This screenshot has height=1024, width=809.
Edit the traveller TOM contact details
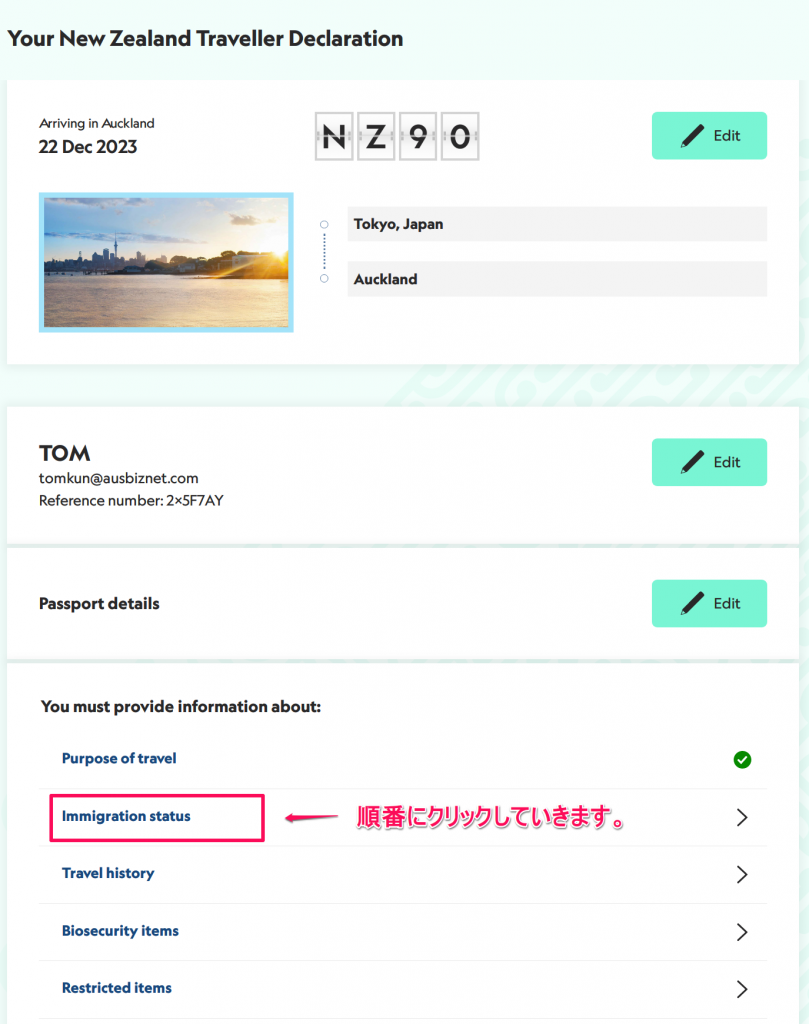pyautogui.click(x=709, y=462)
